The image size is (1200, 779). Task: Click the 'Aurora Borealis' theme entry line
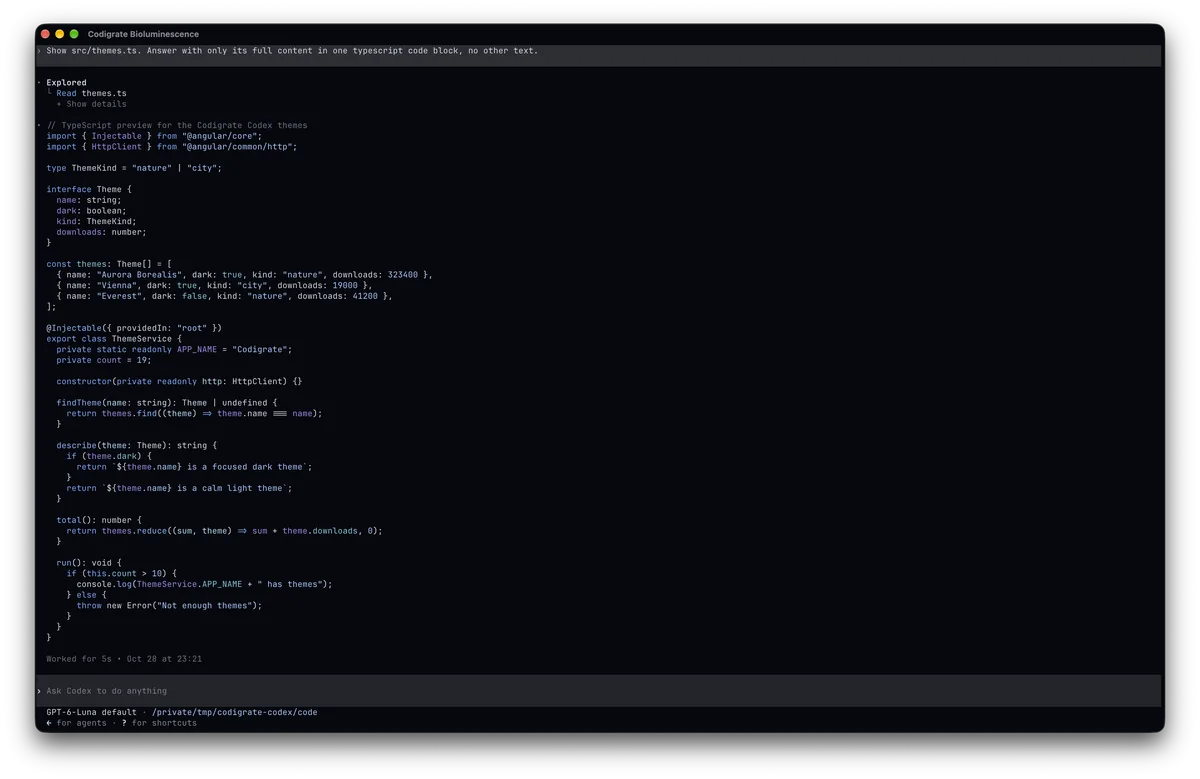click(x=245, y=275)
